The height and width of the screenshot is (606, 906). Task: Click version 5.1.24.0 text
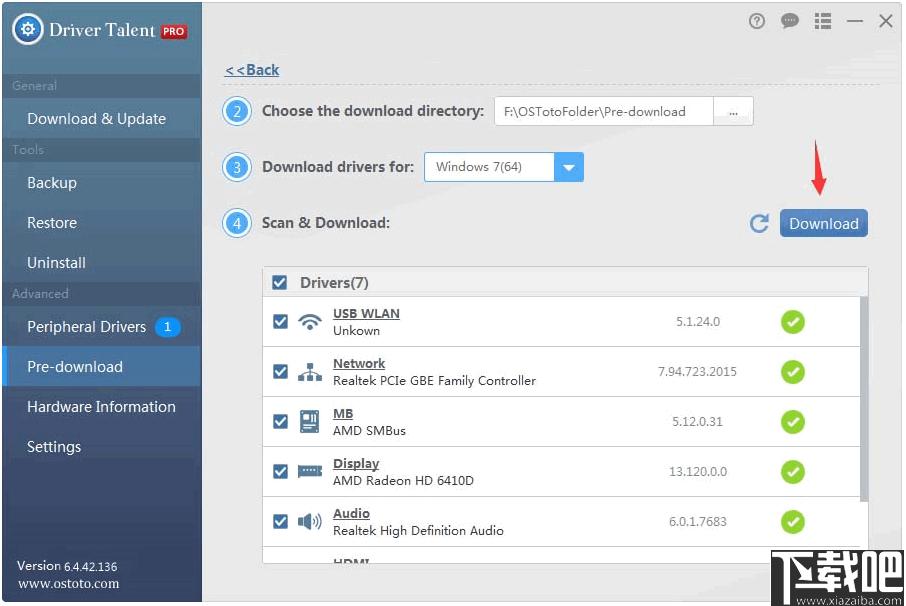698,322
